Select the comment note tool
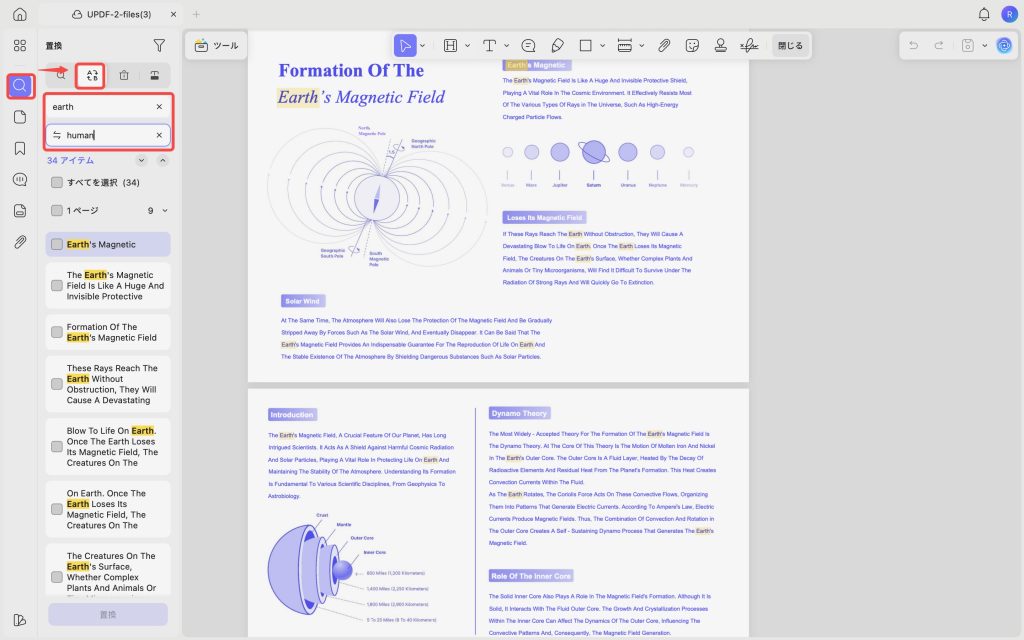This screenshot has width=1024, height=640. click(x=528, y=45)
